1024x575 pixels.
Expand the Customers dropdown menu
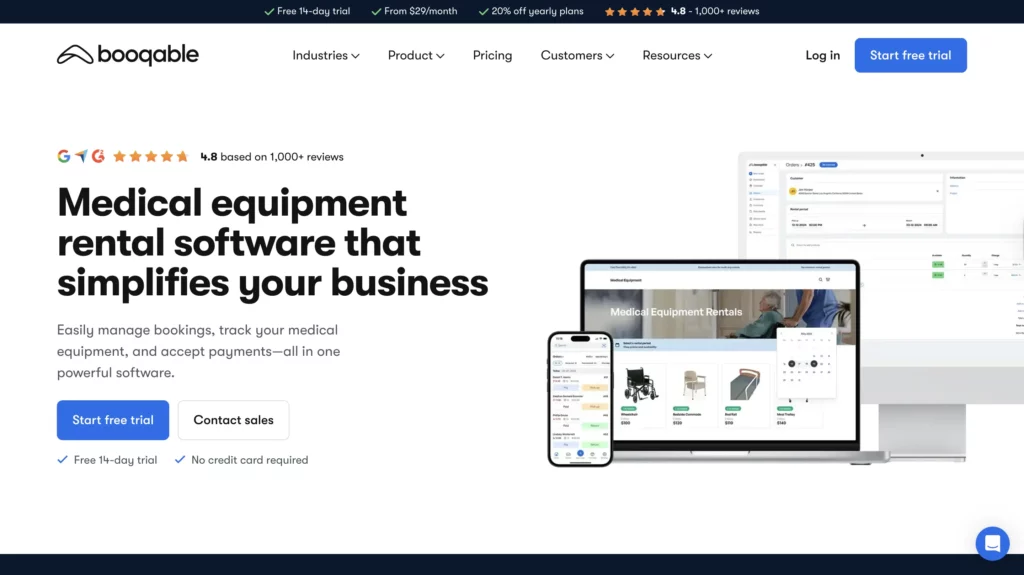point(577,56)
